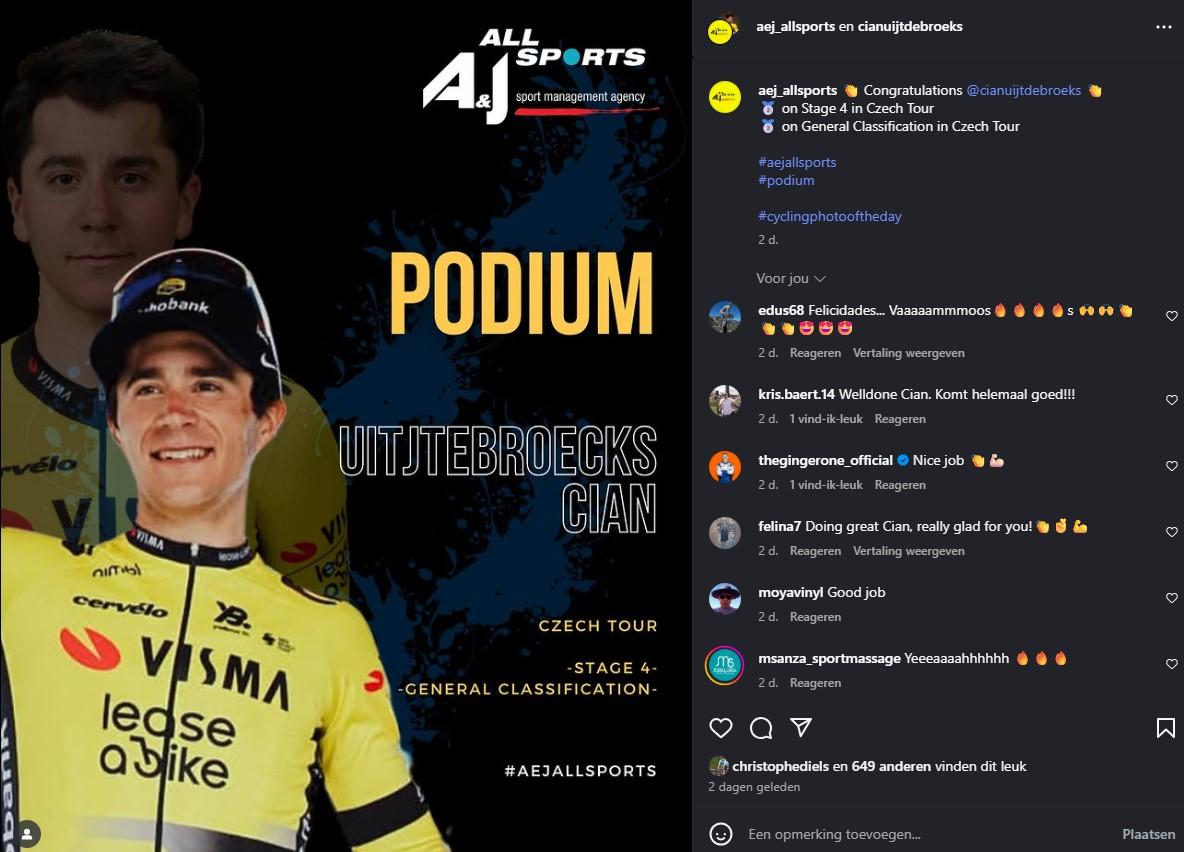Expand the 'Voor jou' comment sorting dropdown
This screenshot has width=1184, height=852.
pyautogui.click(x=791, y=278)
